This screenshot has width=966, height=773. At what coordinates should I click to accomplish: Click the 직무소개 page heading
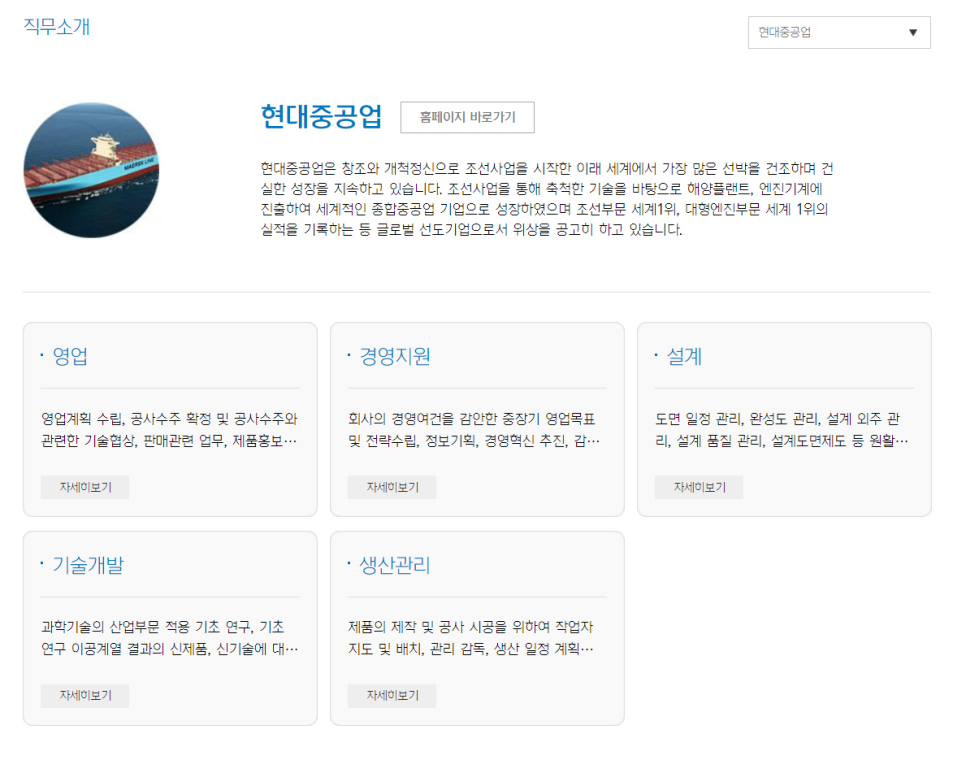click(x=57, y=27)
